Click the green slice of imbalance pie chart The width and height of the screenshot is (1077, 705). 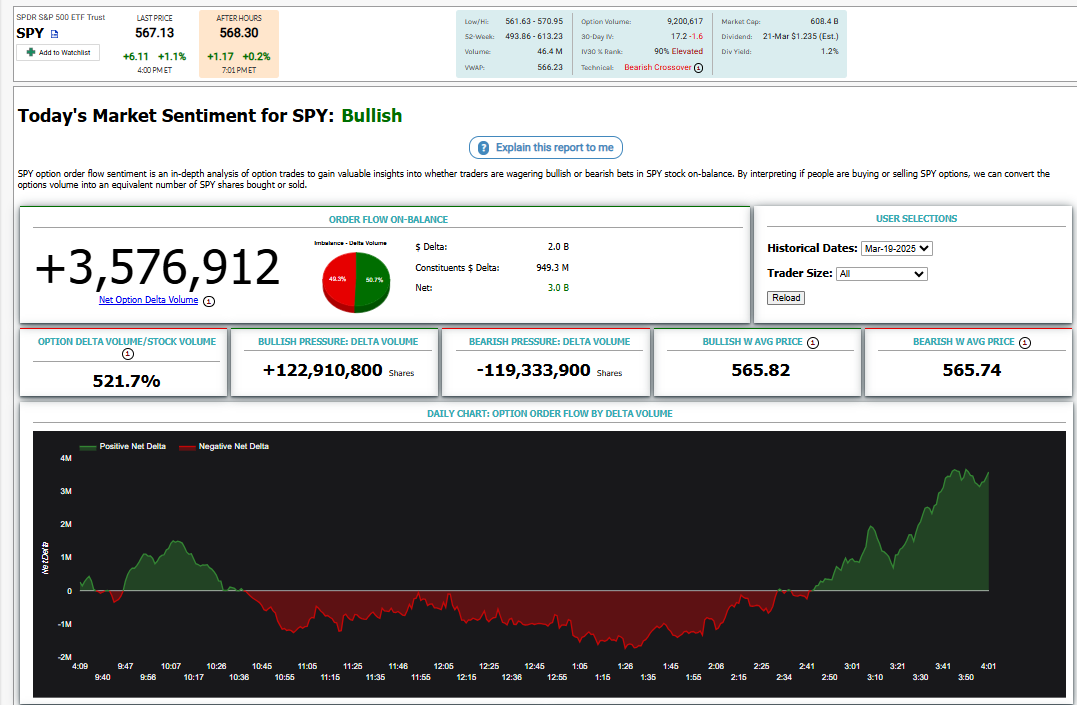point(373,280)
